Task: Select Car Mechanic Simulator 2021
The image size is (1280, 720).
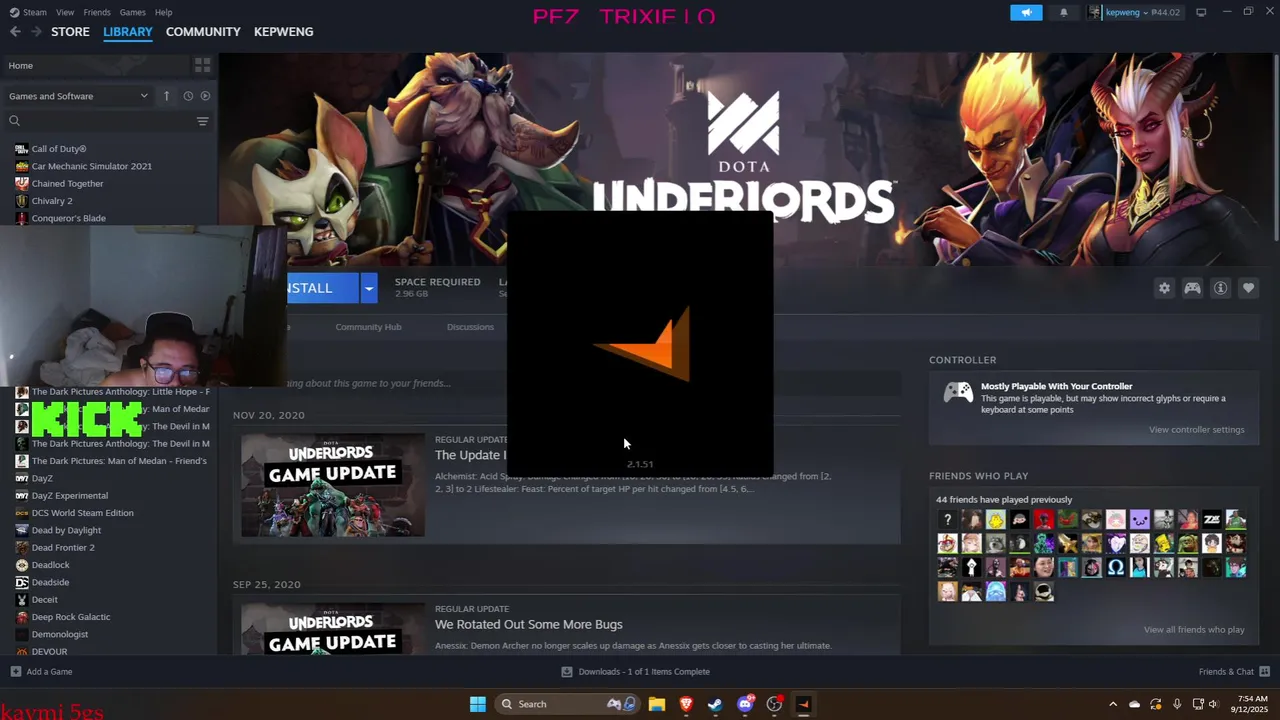Action: (x=91, y=166)
